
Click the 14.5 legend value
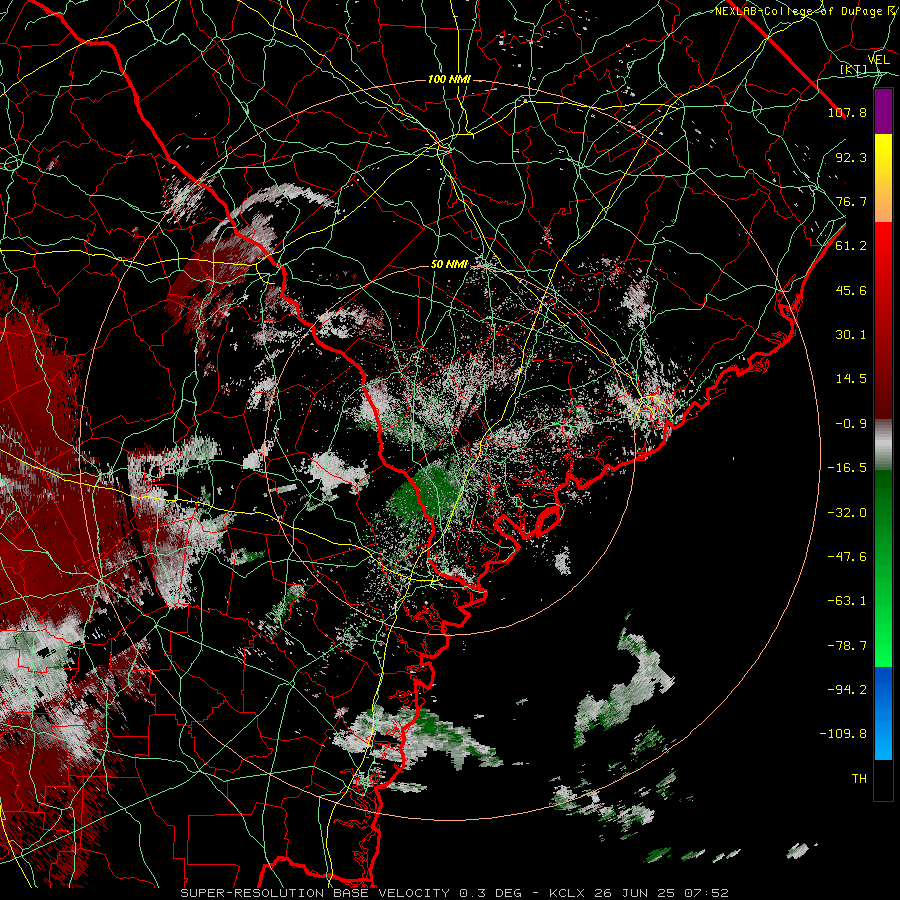(851, 379)
